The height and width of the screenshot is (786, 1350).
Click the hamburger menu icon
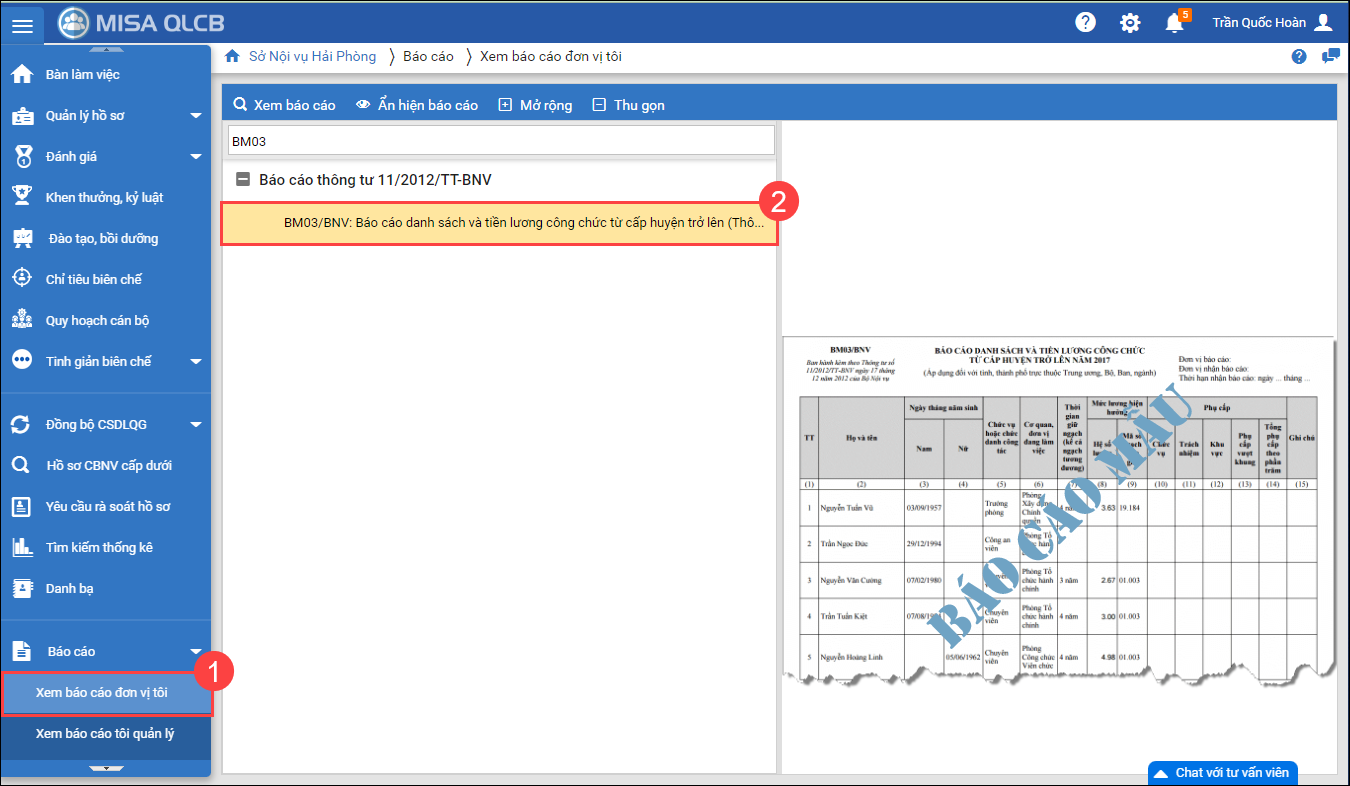click(x=22, y=24)
